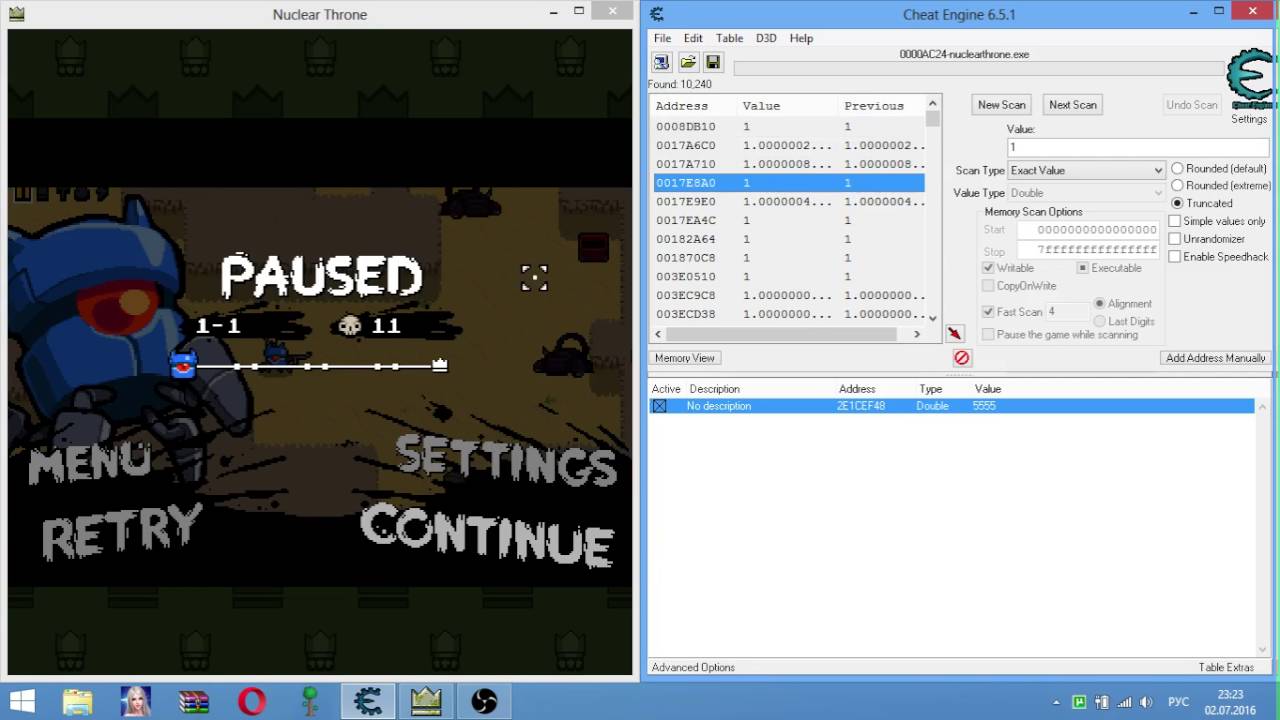The image size is (1280, 720).
Task: Open the process list computer icon
Action: (662, 62)
